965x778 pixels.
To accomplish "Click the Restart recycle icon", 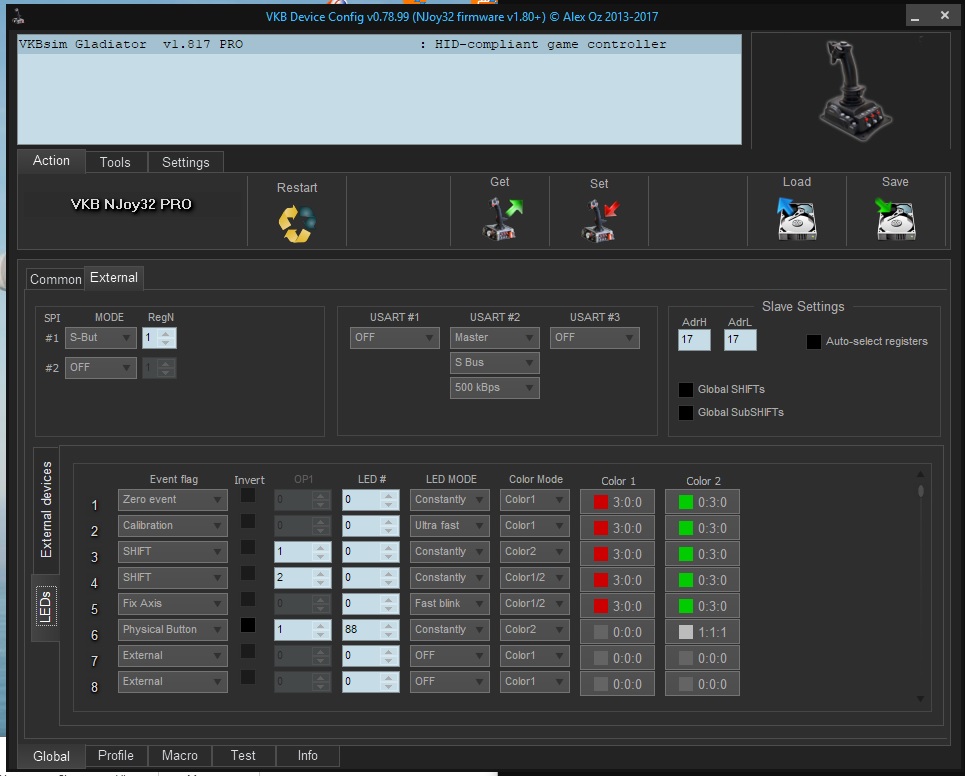I will click(297, 223).
